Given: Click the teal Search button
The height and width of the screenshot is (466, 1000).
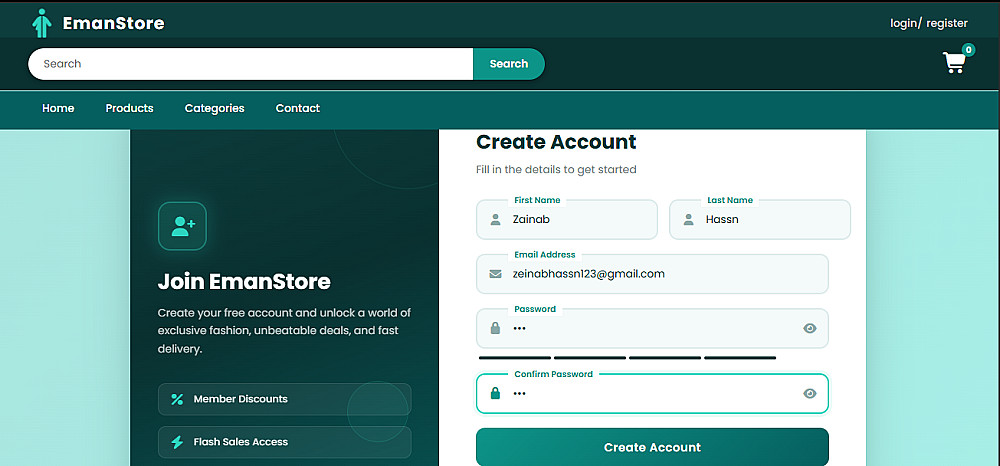Looking at the screenshot, I should coord(509,64).
